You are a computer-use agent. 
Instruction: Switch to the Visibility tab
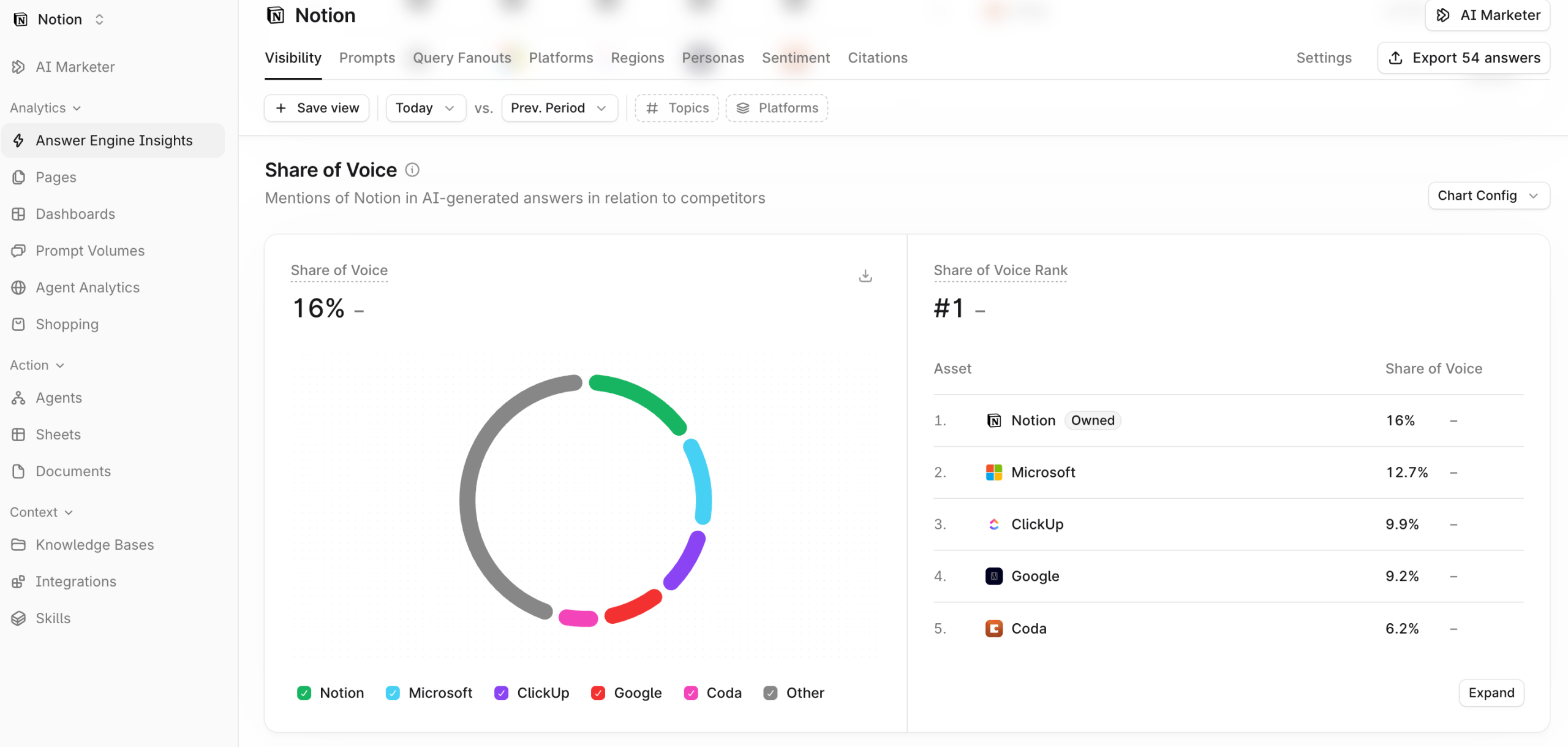pos(293,58)
